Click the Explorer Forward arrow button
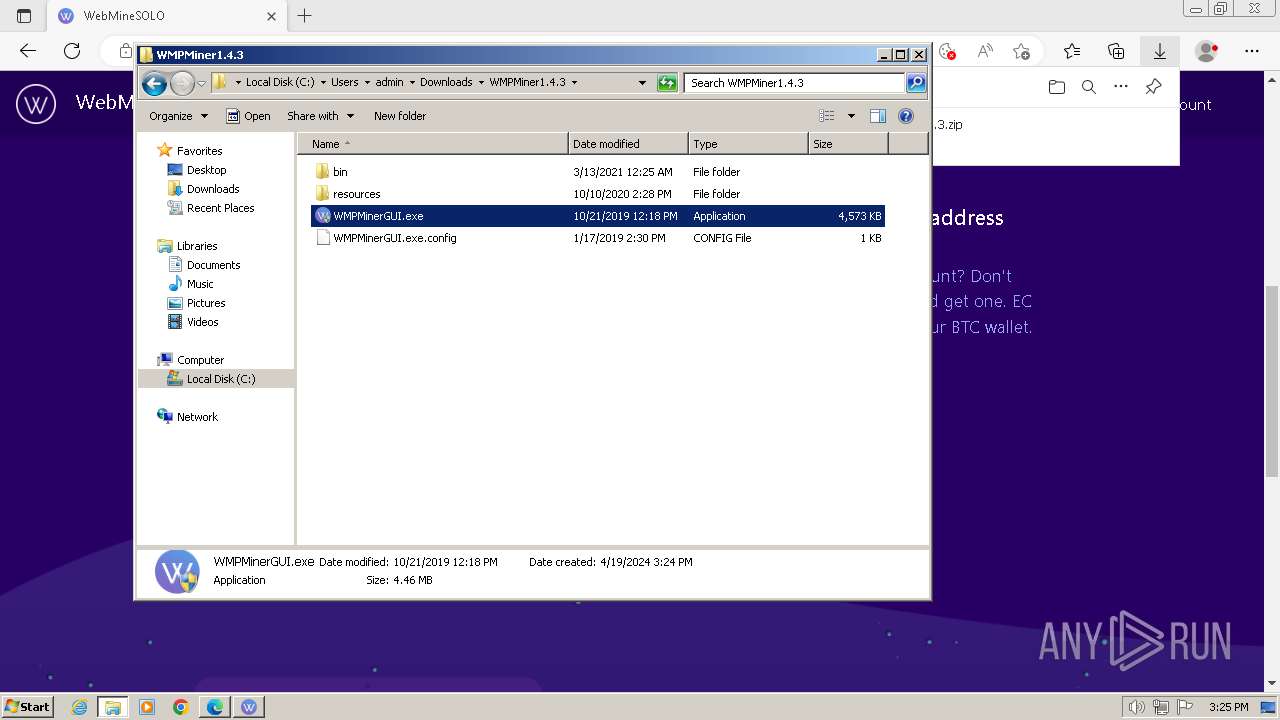The width and height of the screenshot is (1280, 720). tap(182, 83)
